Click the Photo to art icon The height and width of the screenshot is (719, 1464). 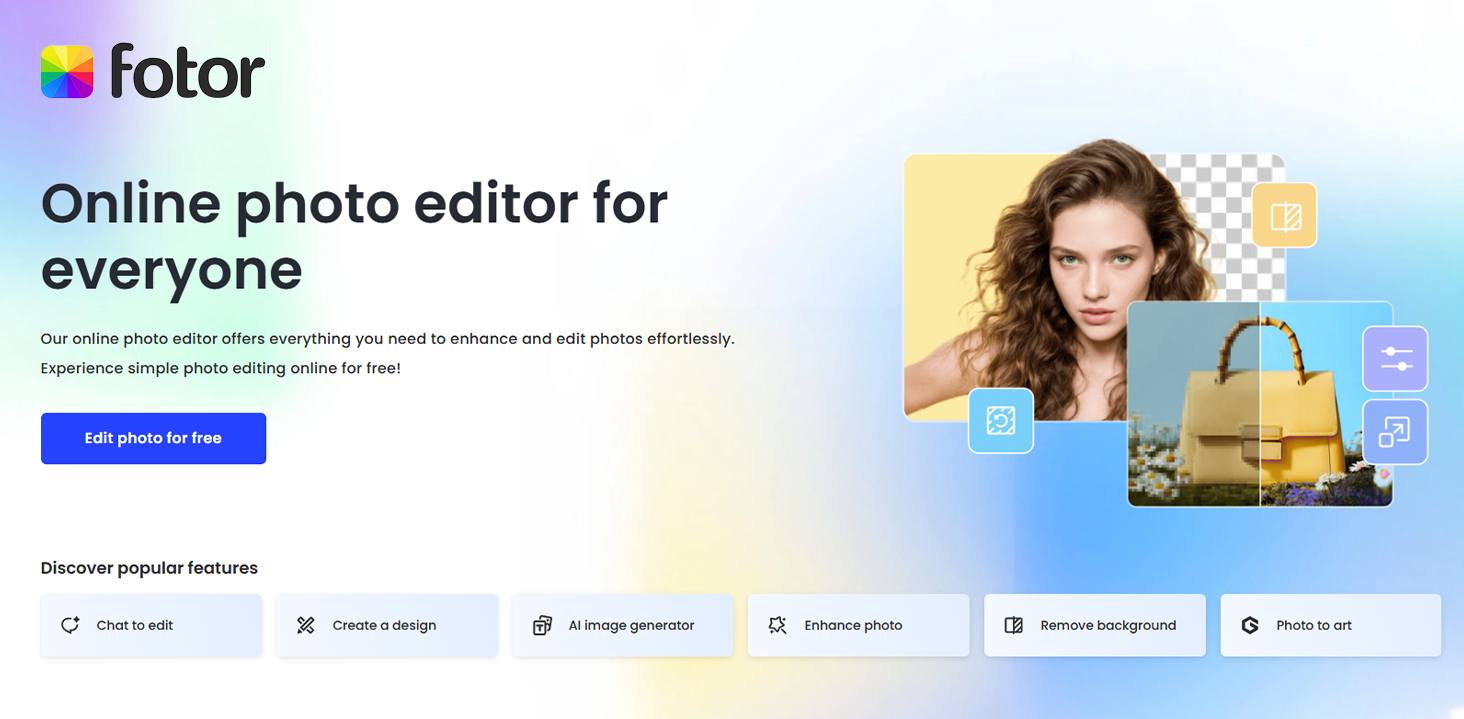coord(1250,624)
